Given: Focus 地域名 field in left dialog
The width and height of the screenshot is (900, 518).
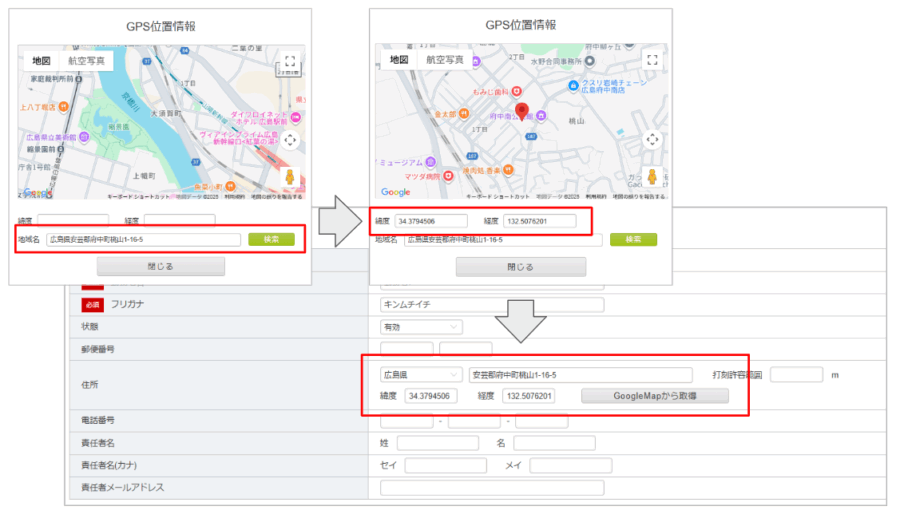Looking at the screenshot, I should [143, 239].
